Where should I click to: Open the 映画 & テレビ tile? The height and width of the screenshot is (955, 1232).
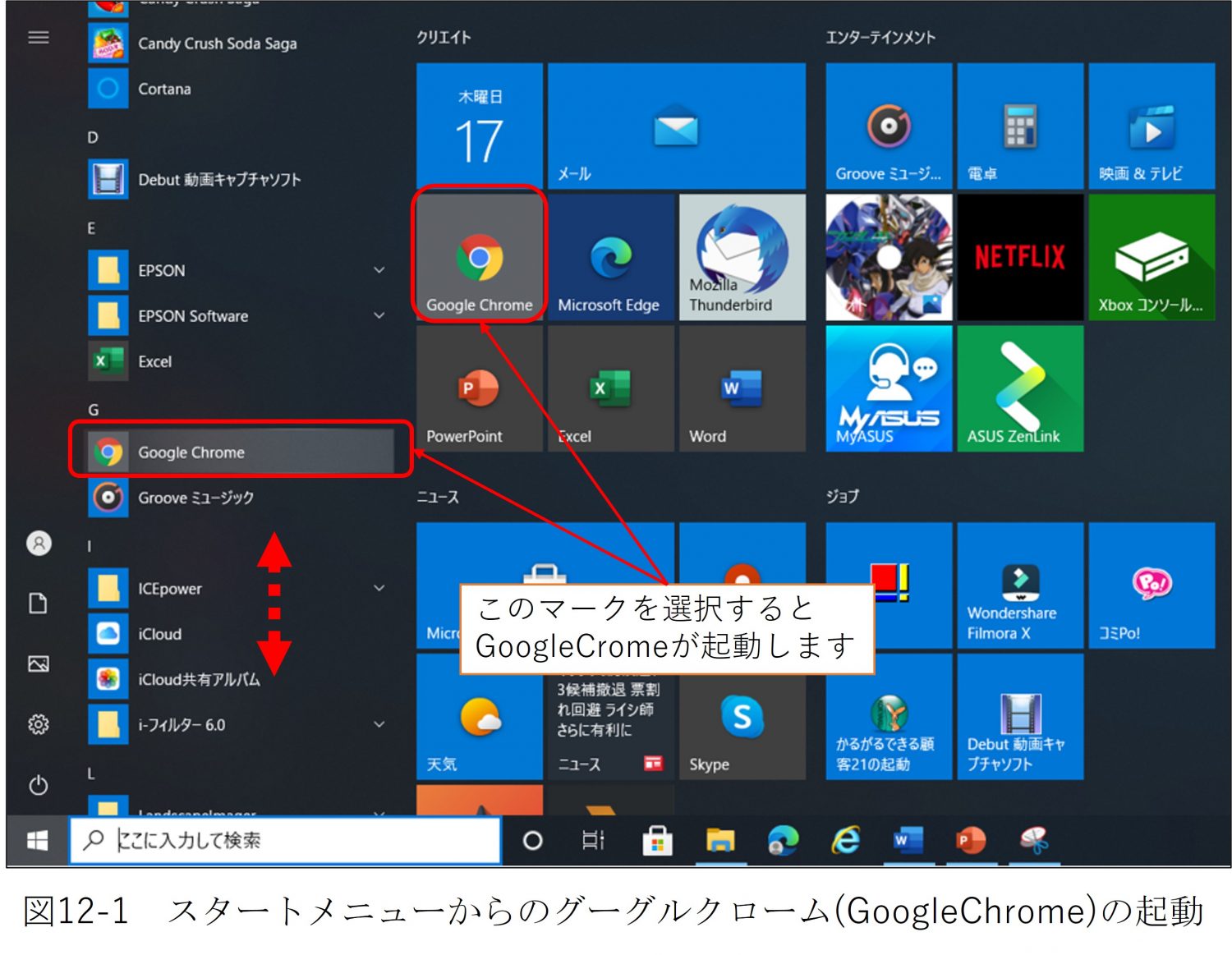tap(1152, 126)
